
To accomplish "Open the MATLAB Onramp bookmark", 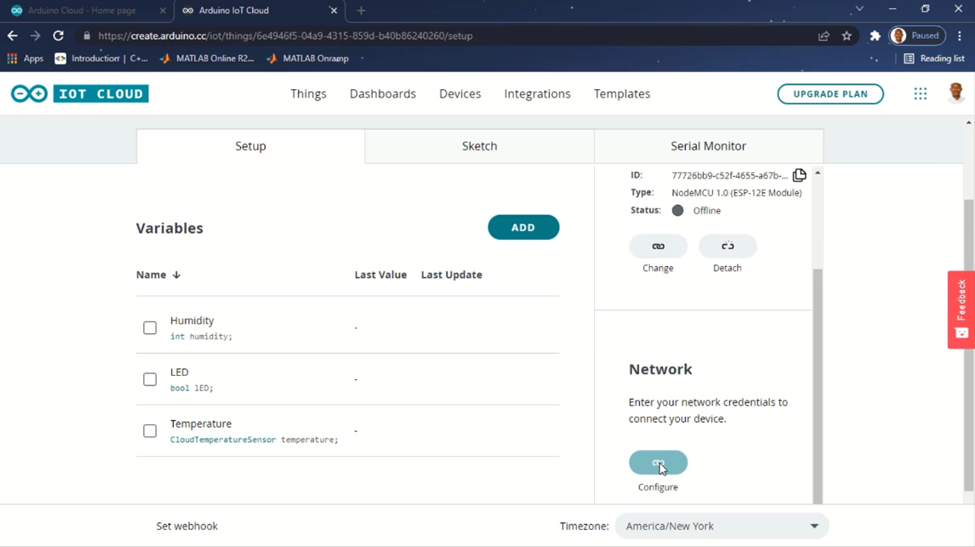I will [308, 58].
